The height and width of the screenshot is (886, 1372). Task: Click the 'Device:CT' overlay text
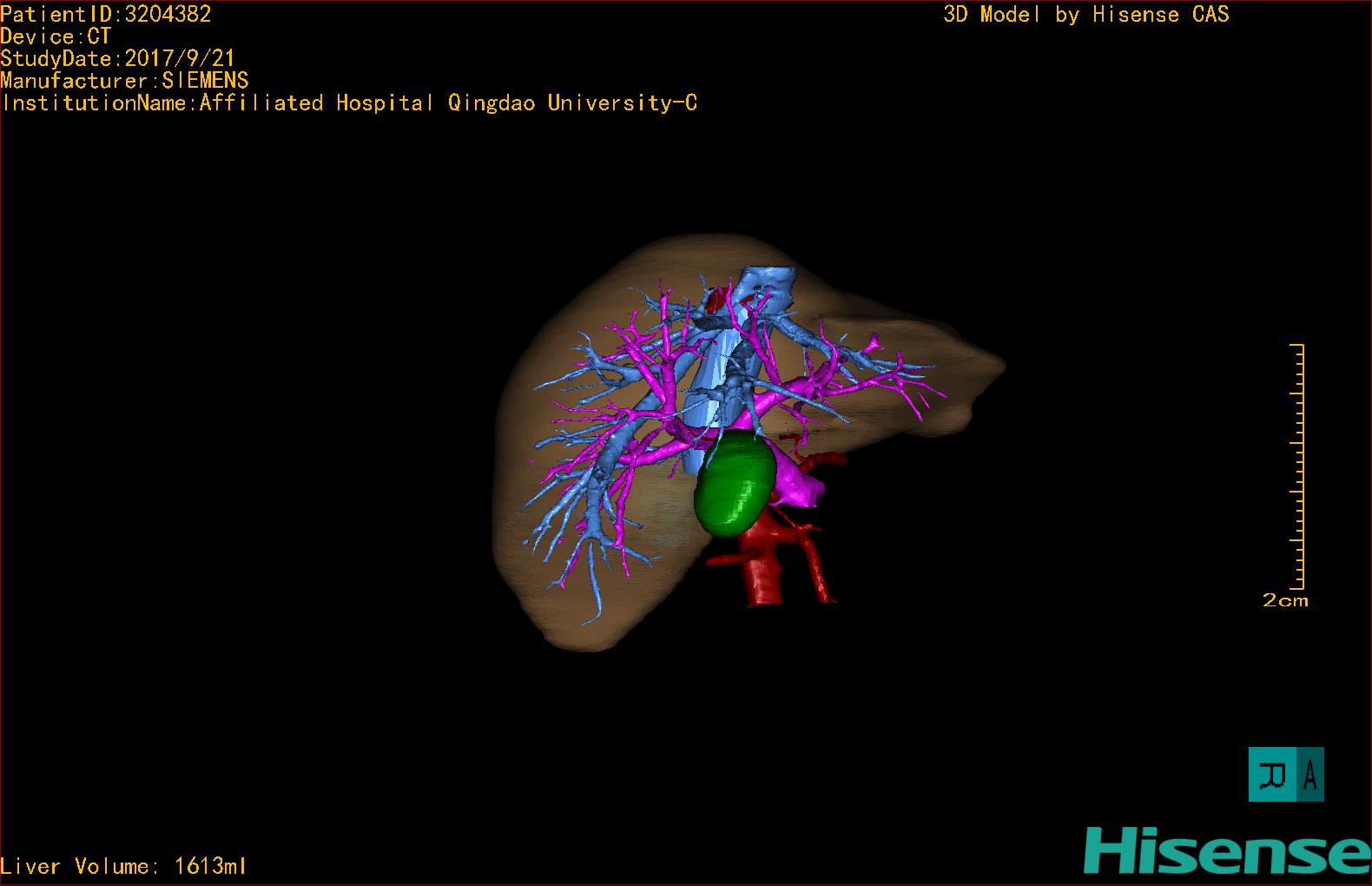[x=56, y=36]
